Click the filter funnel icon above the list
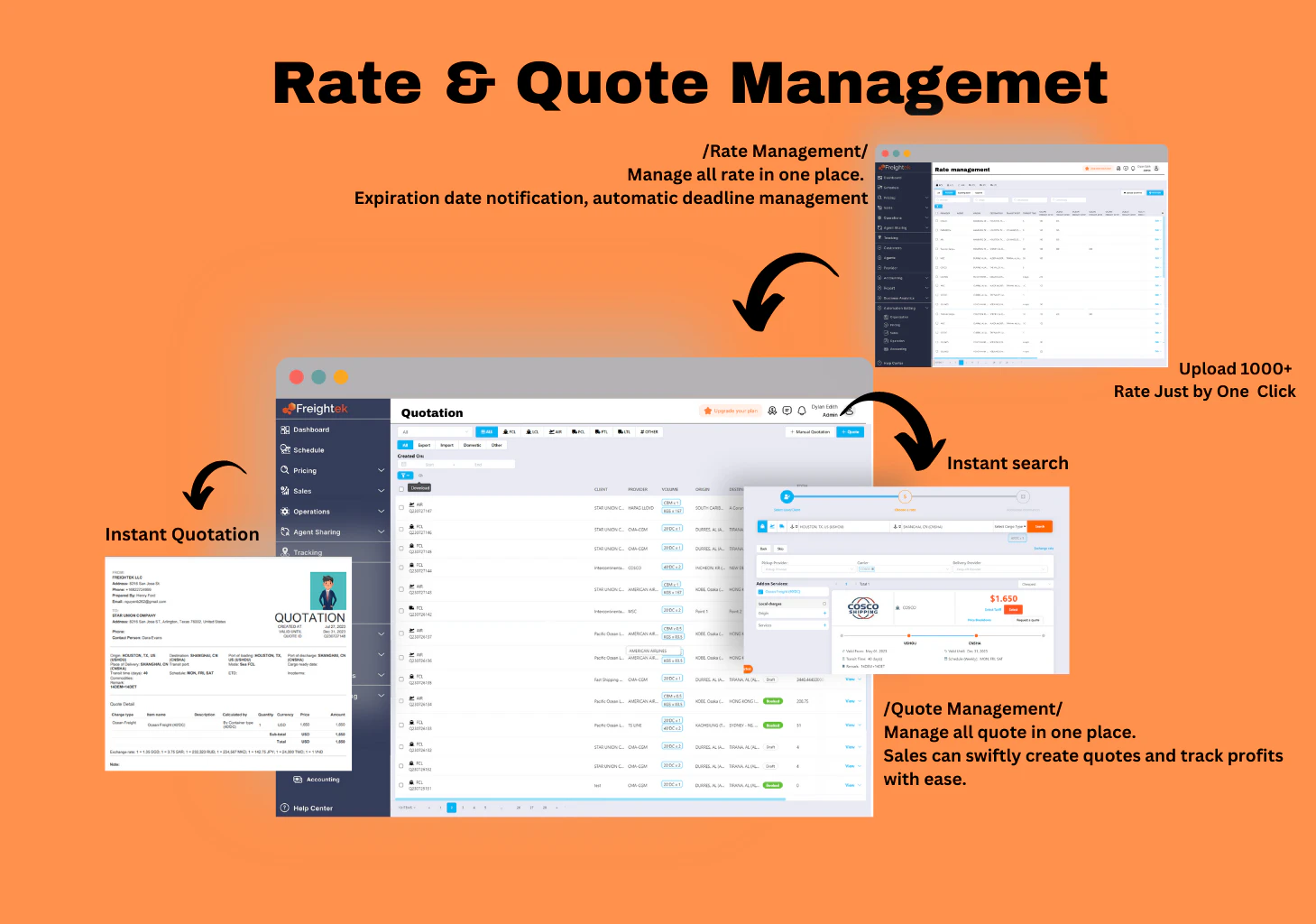 pyautogui.click(x=404, y=475)
